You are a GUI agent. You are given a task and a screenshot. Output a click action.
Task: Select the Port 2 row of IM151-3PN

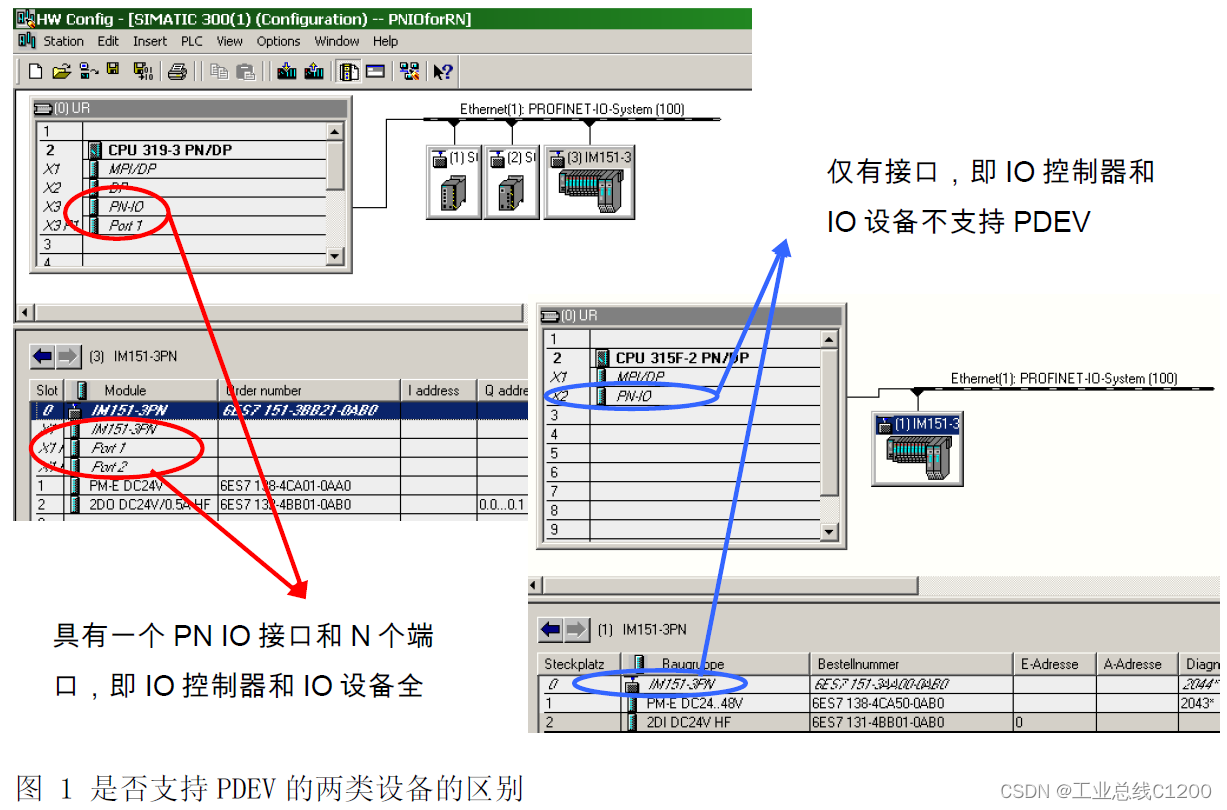coord(280,467)
